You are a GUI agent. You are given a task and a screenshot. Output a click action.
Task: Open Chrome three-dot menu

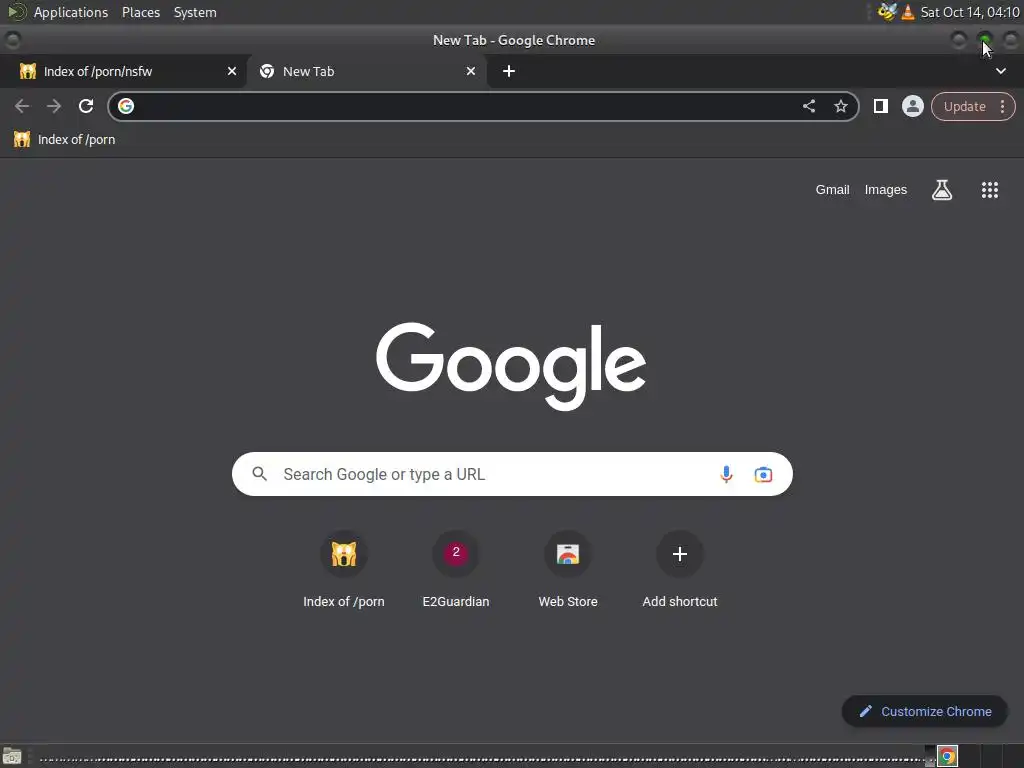pos(1002,106)
